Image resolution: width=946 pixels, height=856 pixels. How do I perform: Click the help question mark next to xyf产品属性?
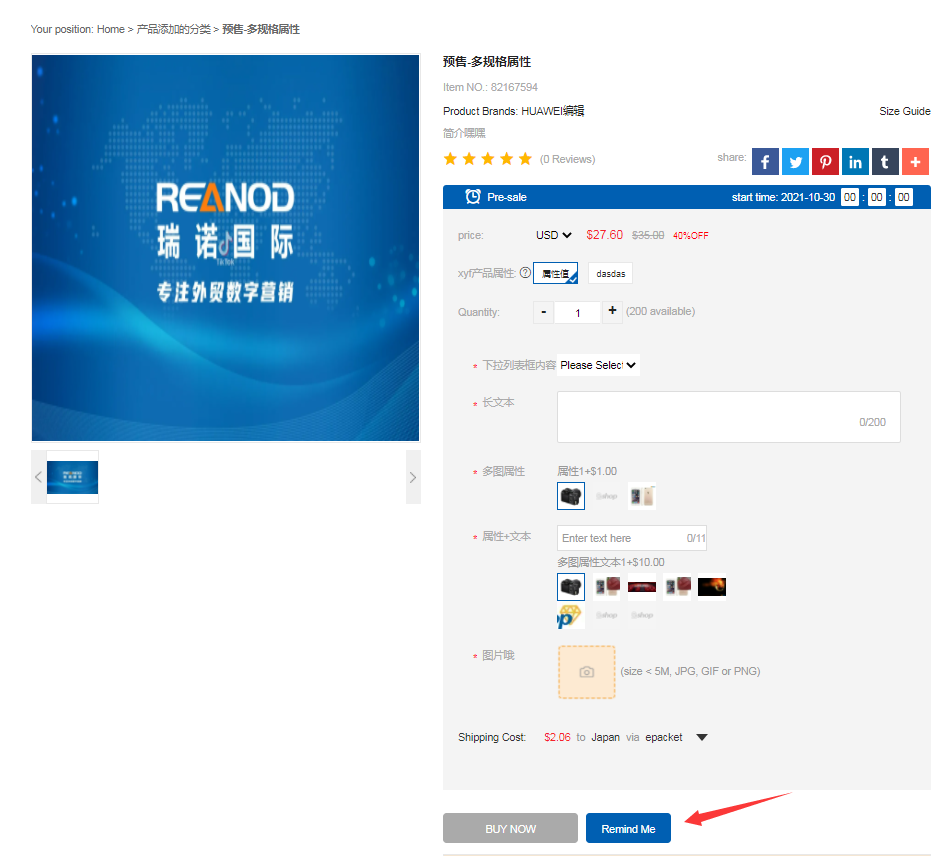point(525,273)
